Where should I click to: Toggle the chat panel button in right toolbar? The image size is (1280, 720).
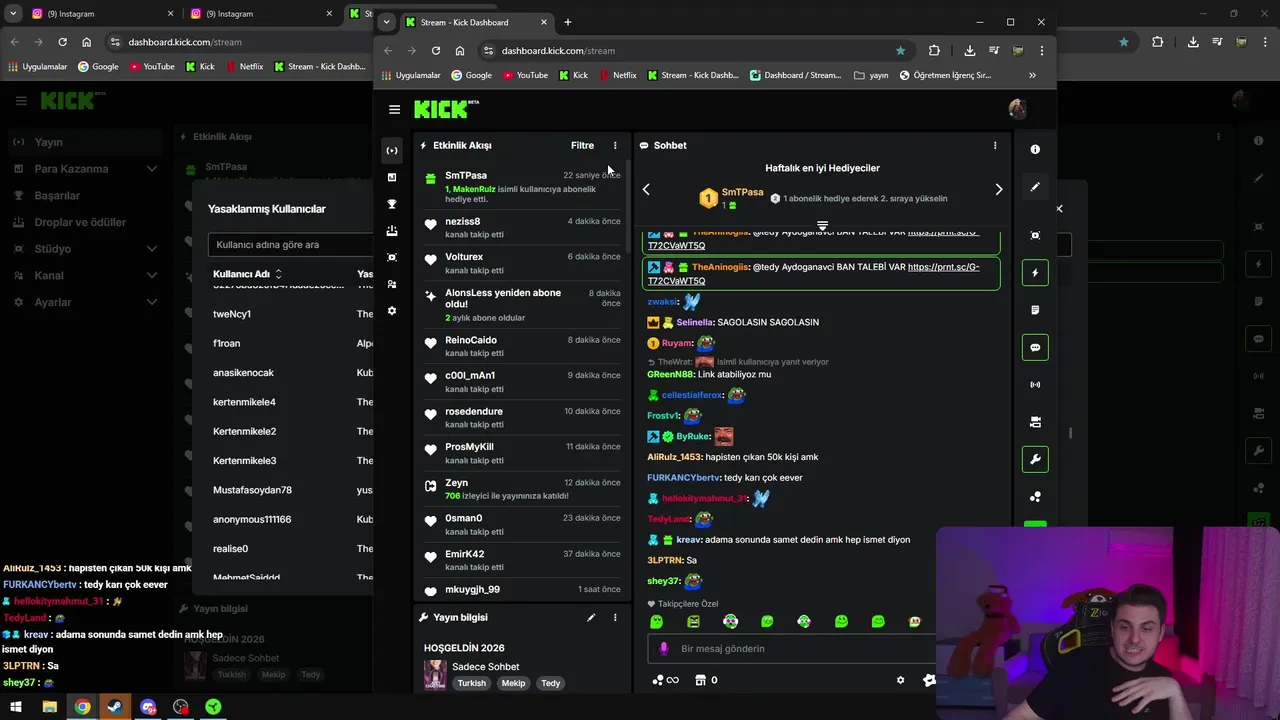(x=1035, y=347)
